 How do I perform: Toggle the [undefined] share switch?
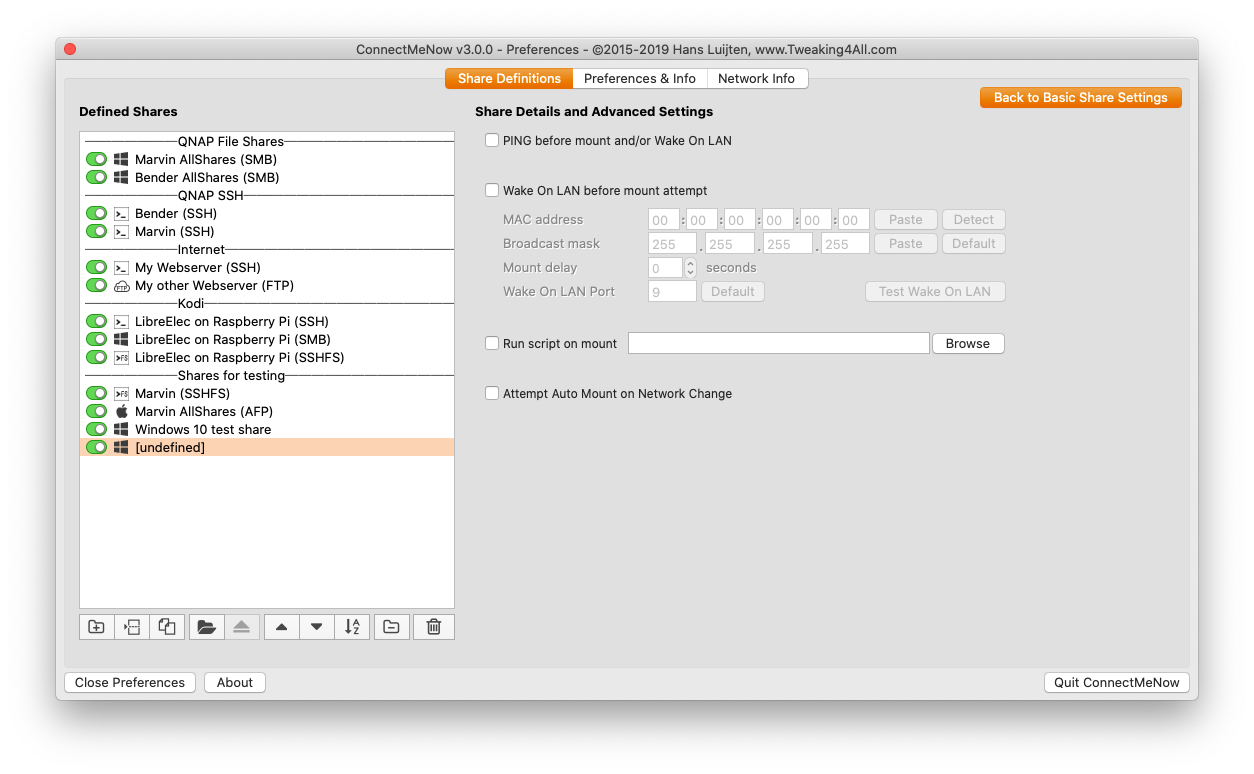coord(96,447)
